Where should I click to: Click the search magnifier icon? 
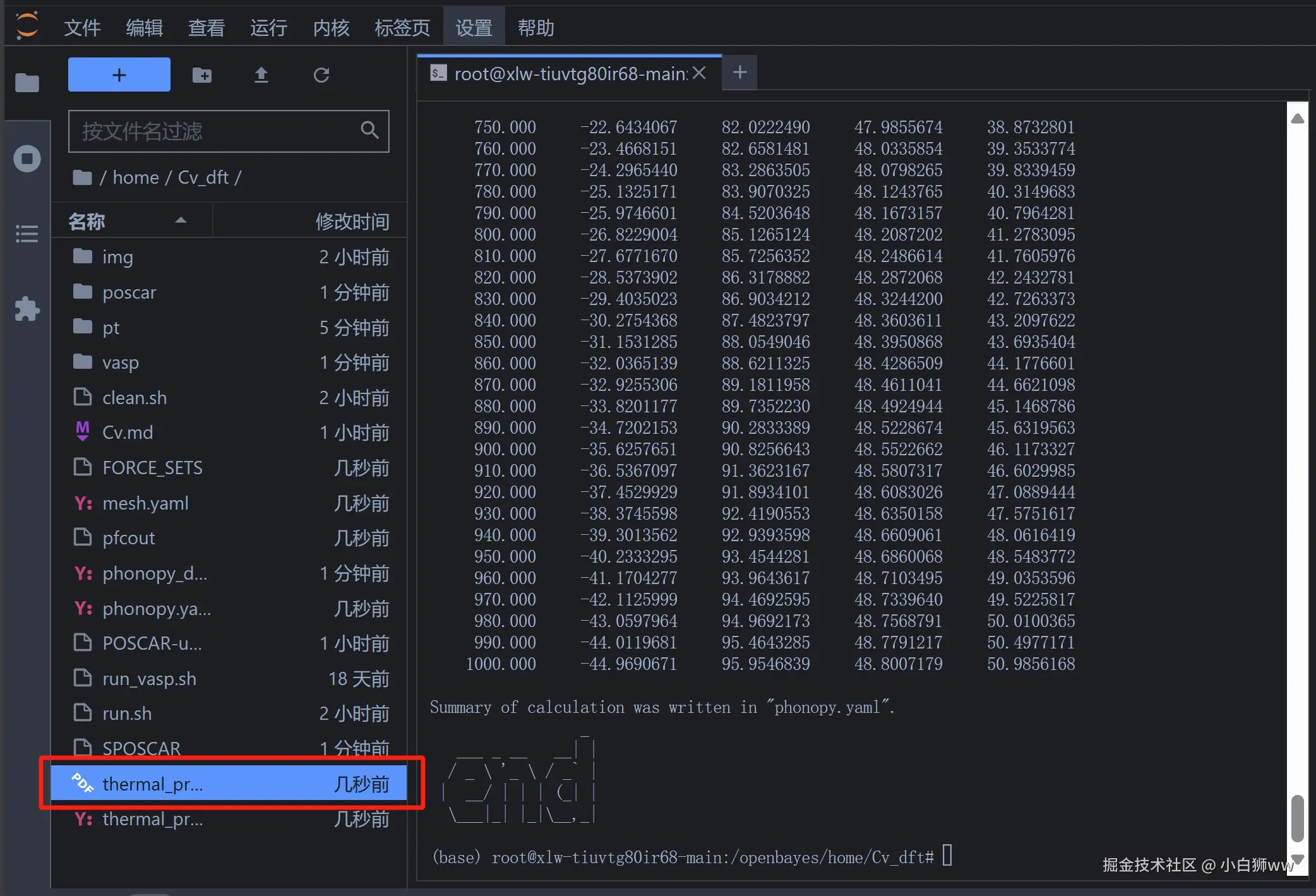click(x=369, y=131)
